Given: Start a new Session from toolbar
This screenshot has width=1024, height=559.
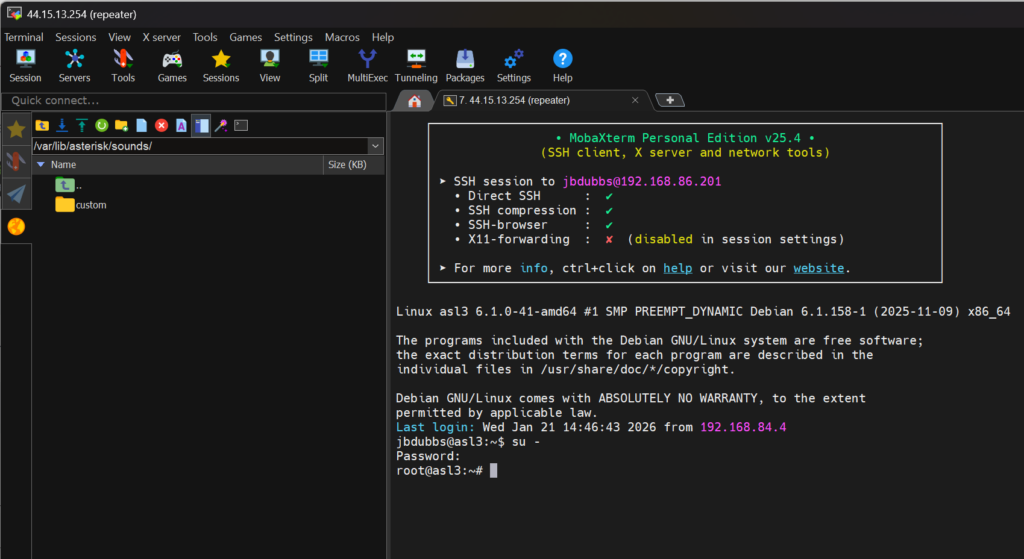Looking at the screenshot, I should click(x=25, y=65).
